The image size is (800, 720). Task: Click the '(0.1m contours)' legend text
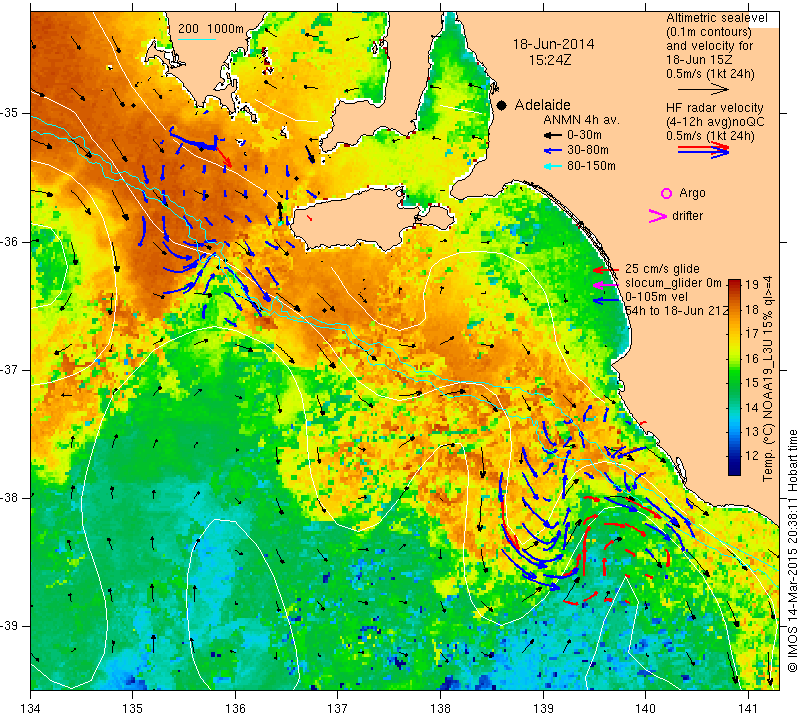(x=708, y=32)
